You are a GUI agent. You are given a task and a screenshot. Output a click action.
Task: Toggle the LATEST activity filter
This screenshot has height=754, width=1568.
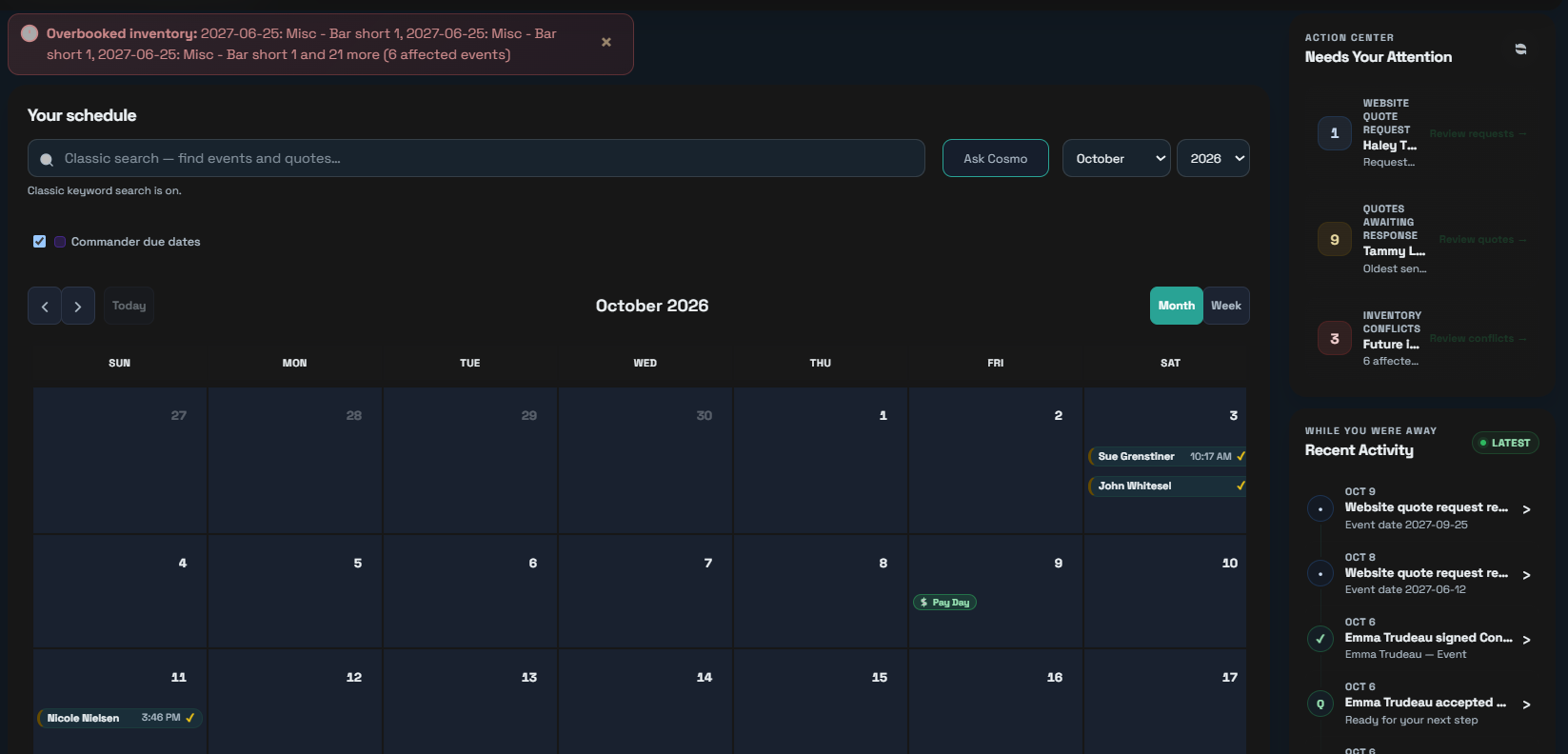pos(1505,443)
